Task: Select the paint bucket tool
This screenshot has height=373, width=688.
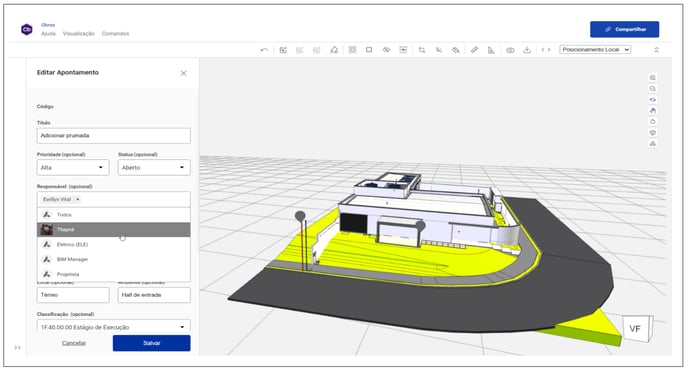Action: [x=456, y=50]
